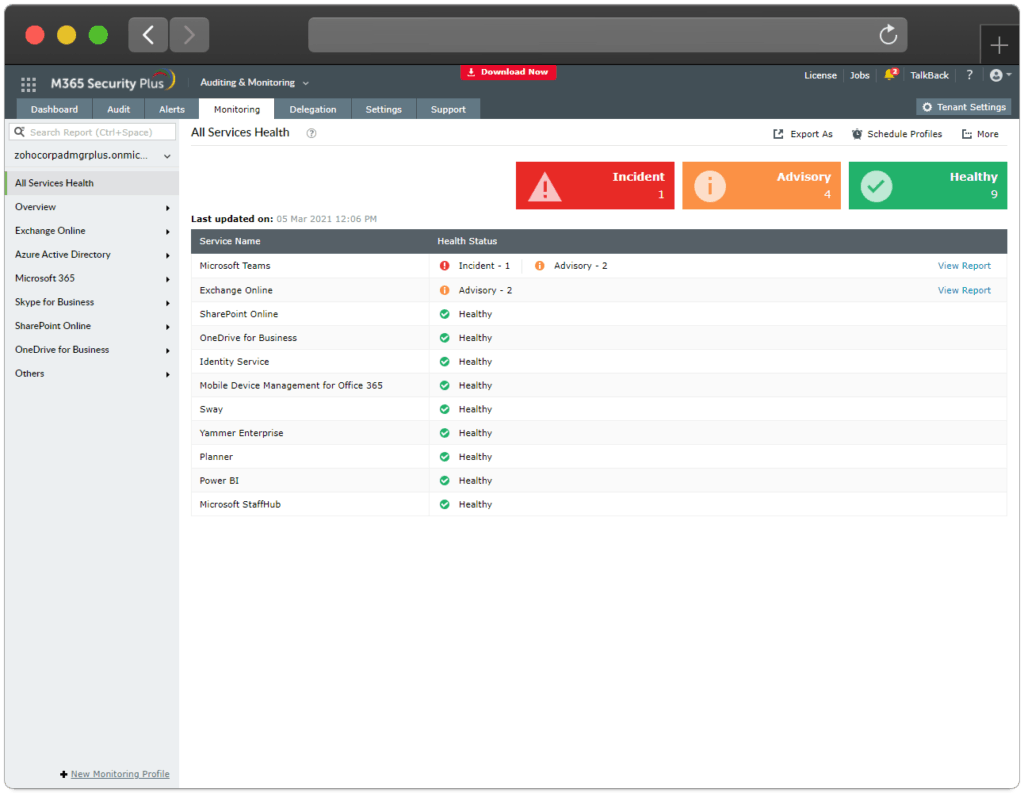
Task: Open the user account avatar menu
Action: point(1000,75)
